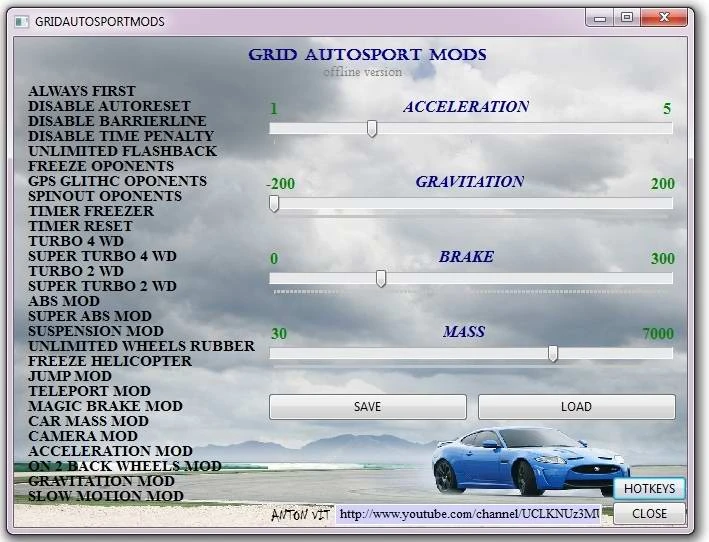The image size is (709, 542).
Task: Choose SUPER TURBO 4 WD option
Action: coord(102,255)
